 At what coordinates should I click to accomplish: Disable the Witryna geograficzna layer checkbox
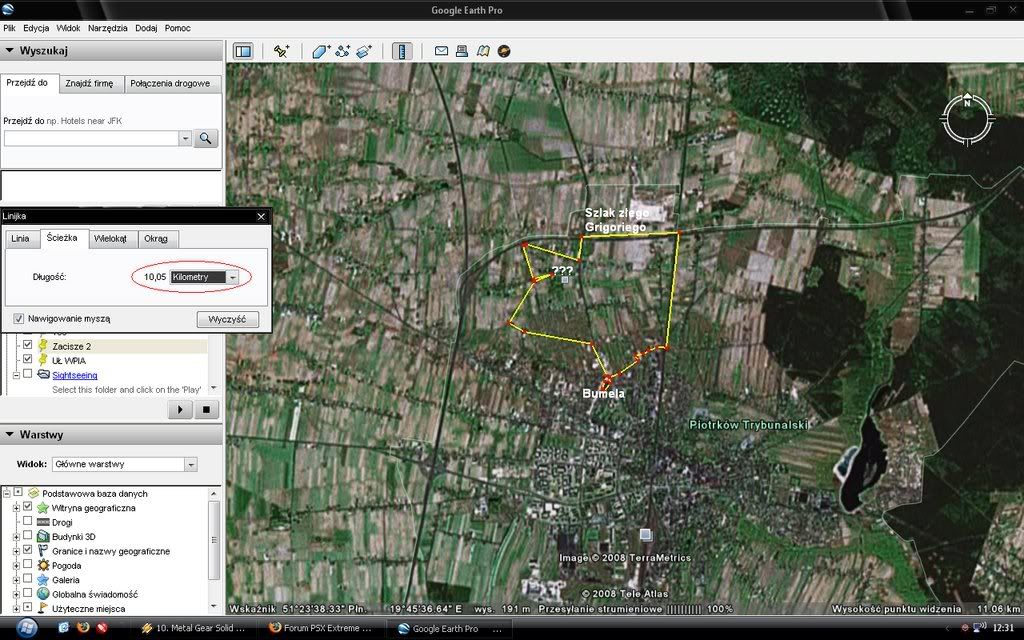[27, 507]
